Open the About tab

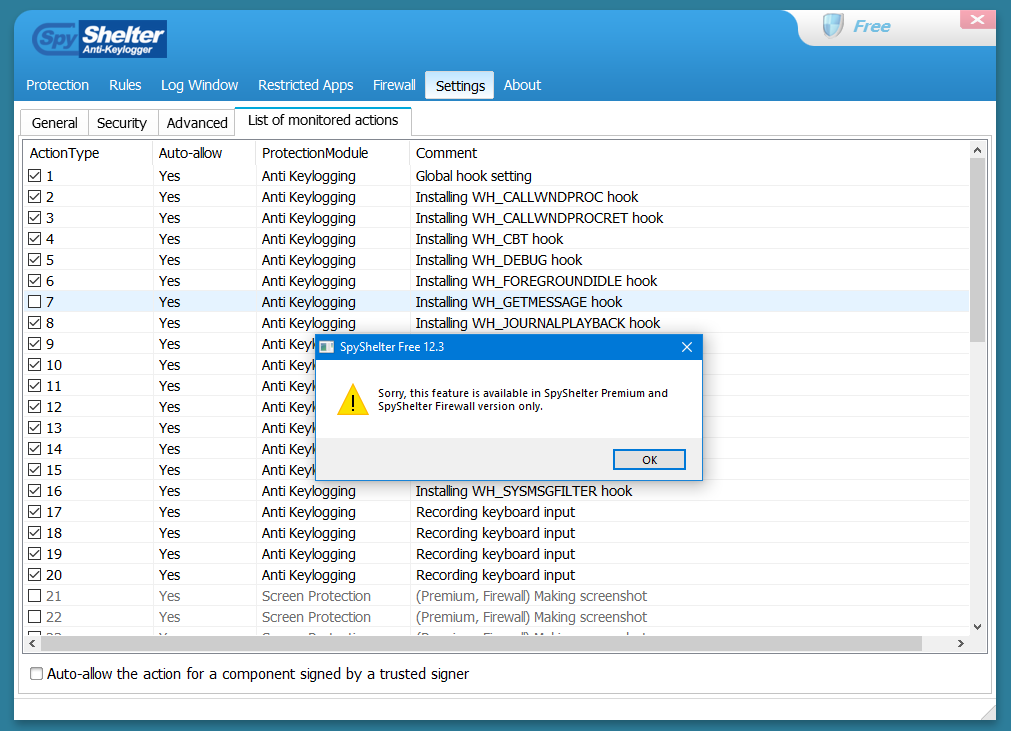[522, 85]
